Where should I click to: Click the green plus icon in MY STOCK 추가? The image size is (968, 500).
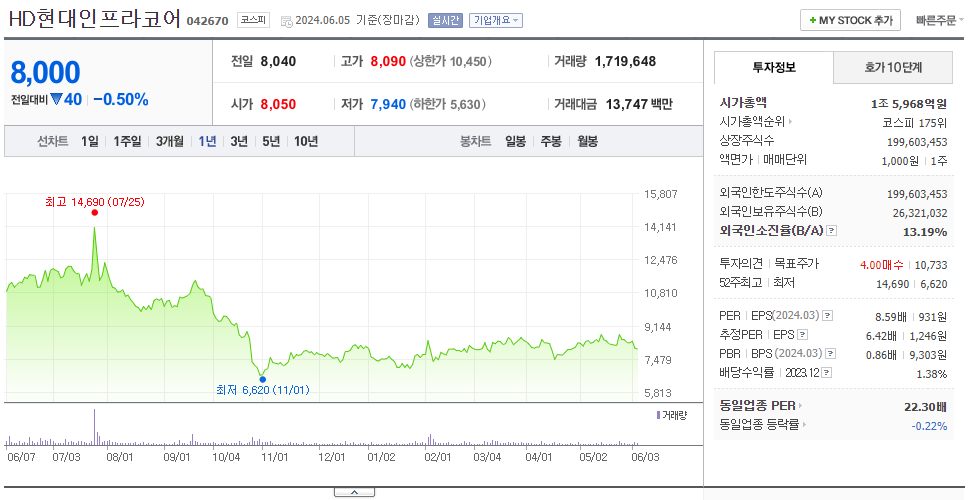tap(812, 20)
